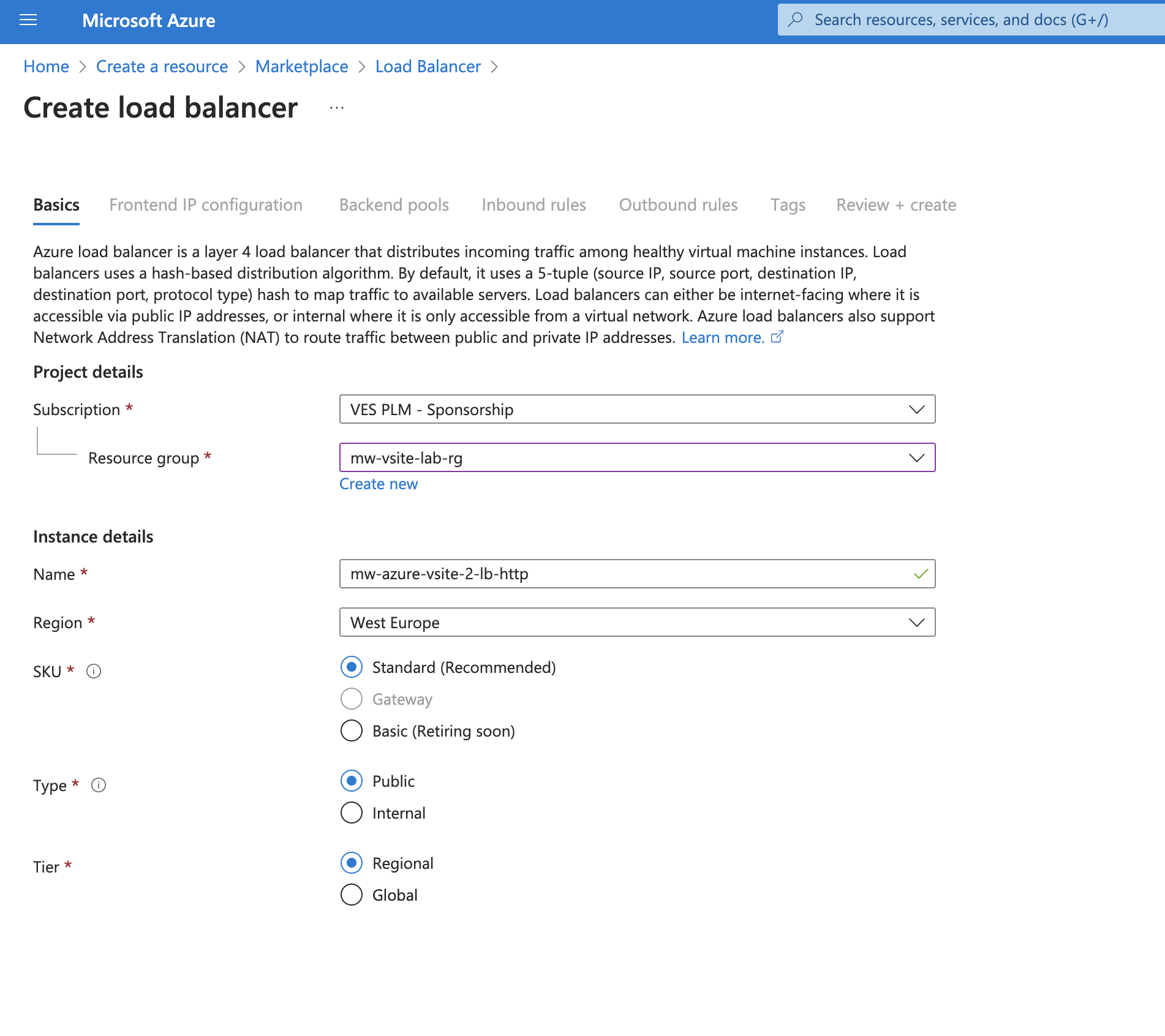Open the hamburger portal menu
This screenshot has width=1165, height=1036.
pos(28,20)
